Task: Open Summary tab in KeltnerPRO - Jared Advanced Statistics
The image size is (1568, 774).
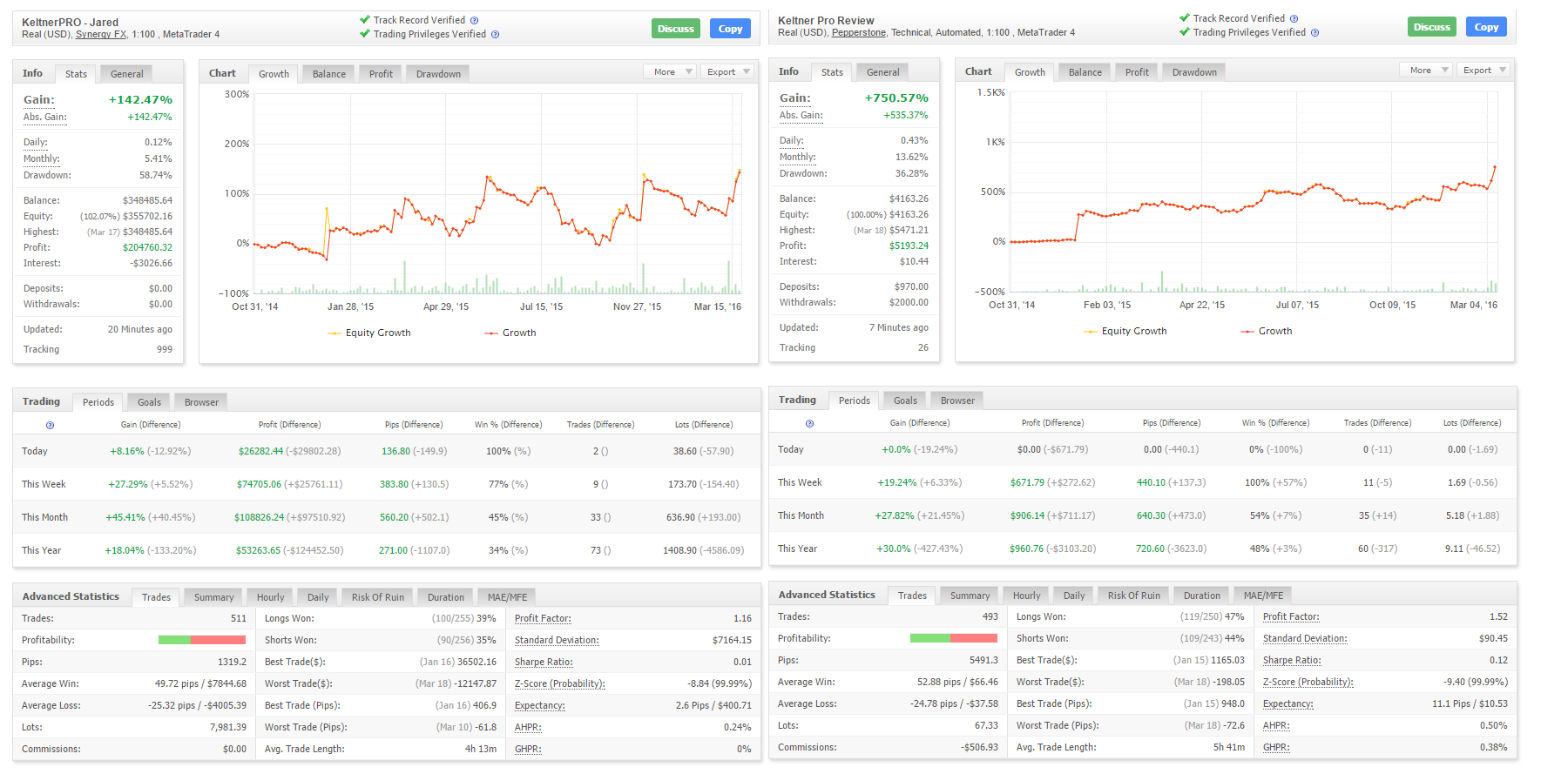Action: pyautogui.click(x=213, y=597)
